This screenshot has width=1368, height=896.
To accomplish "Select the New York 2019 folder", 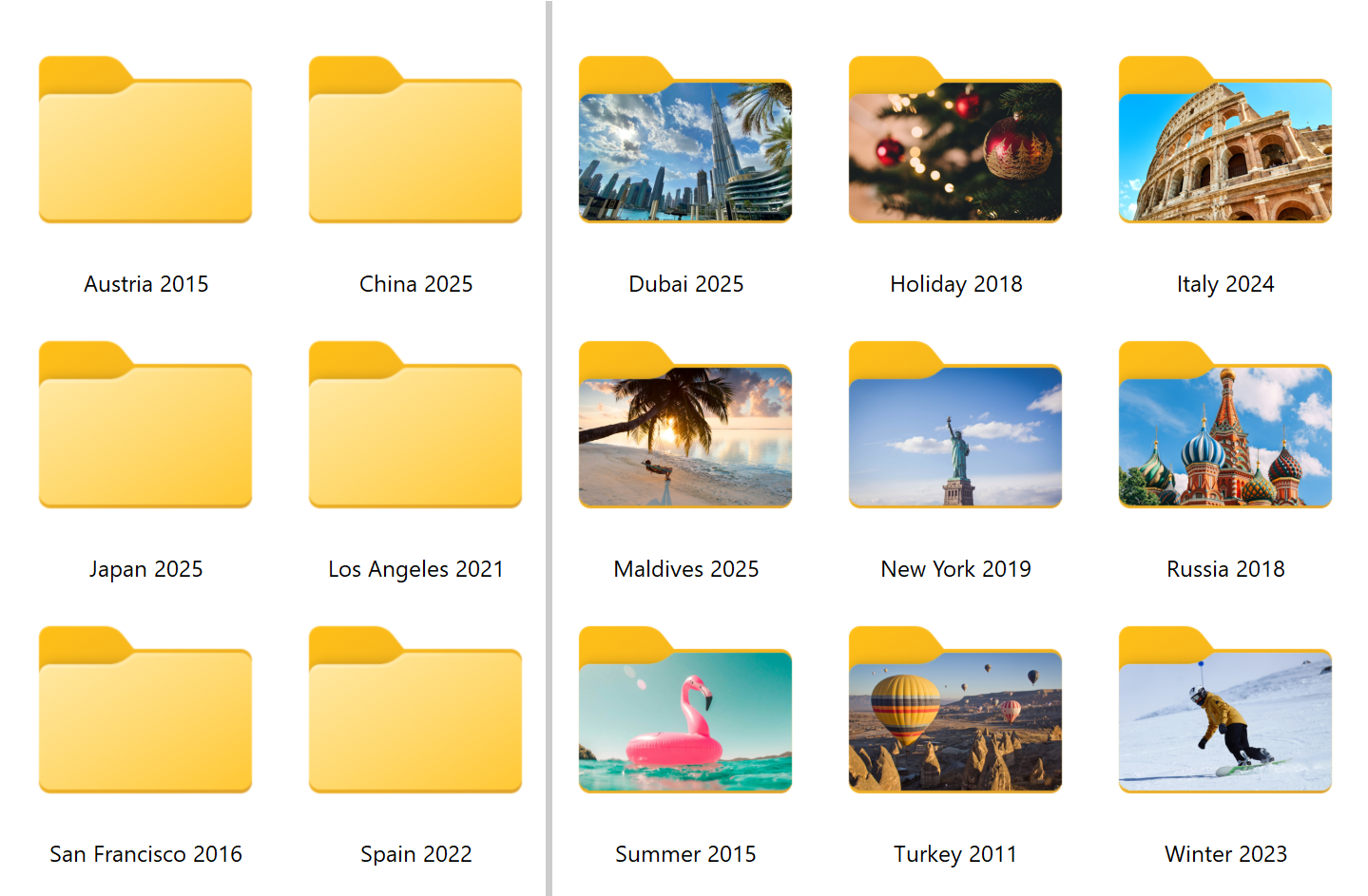I will point(954,432).
